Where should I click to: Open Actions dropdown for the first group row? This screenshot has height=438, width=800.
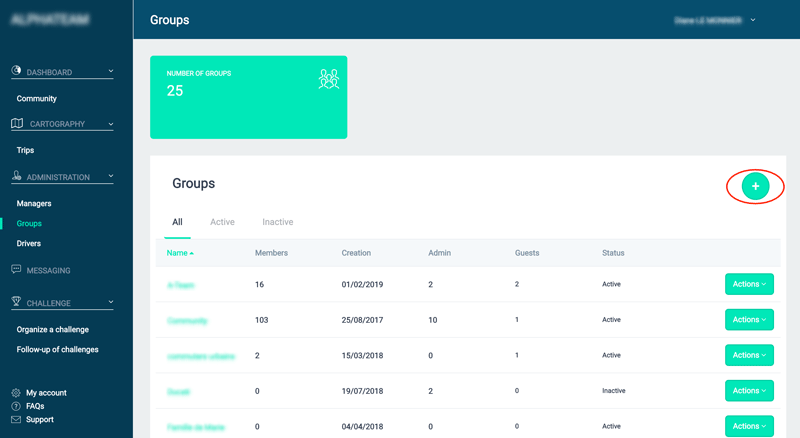tap(749, 284)
